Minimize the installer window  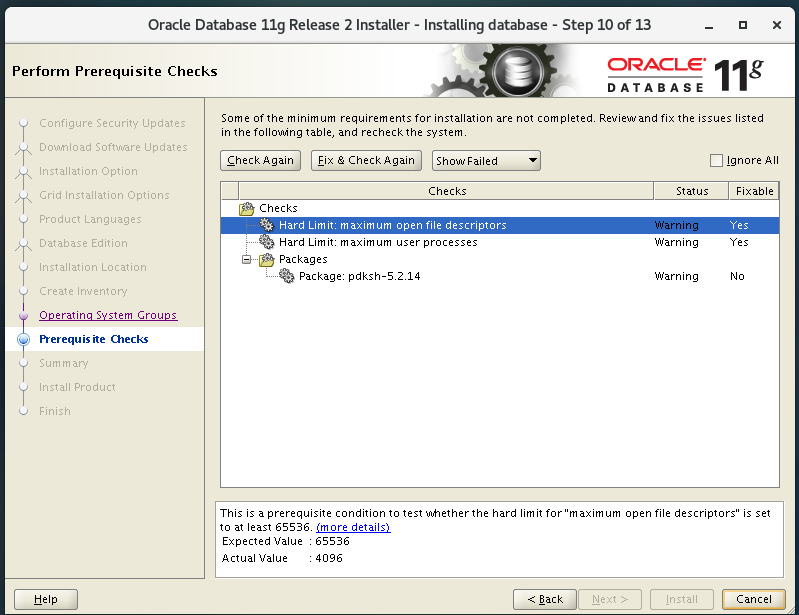708,25
